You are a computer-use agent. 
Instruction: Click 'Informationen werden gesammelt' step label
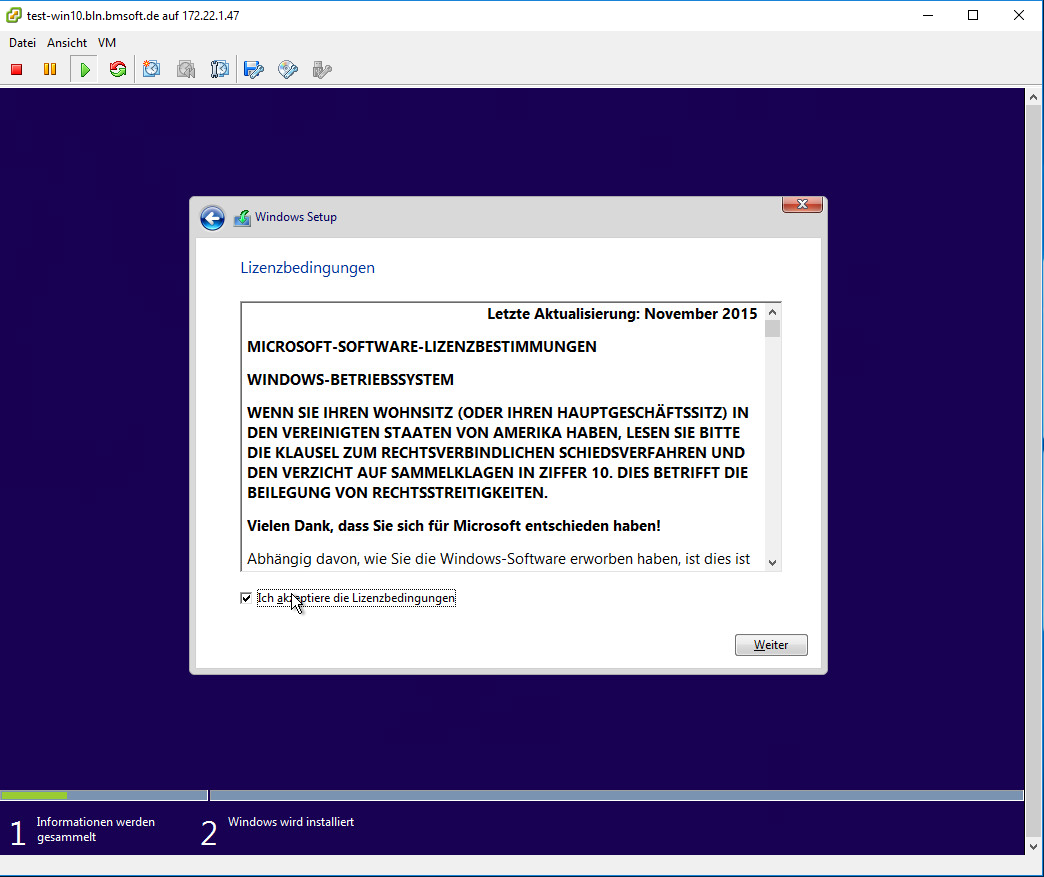pyautogui.click(x=95, y=830)
